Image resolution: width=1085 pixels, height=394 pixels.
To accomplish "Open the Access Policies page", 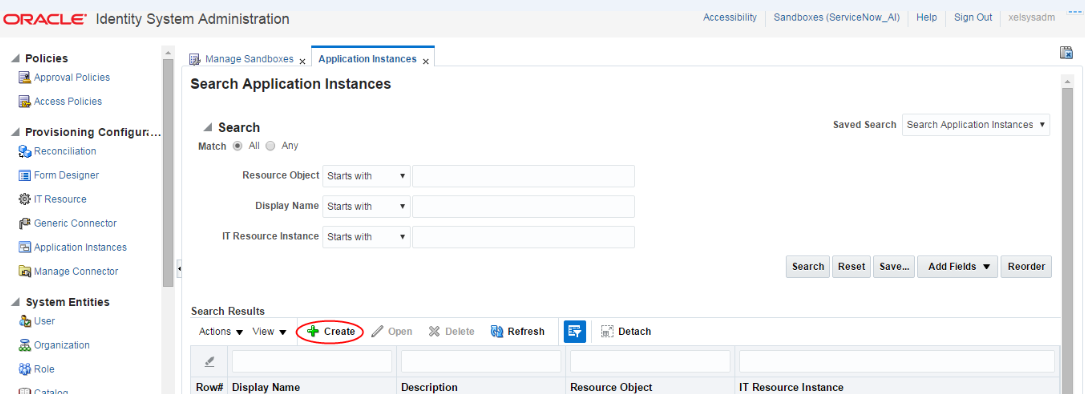I will point(68,102).
